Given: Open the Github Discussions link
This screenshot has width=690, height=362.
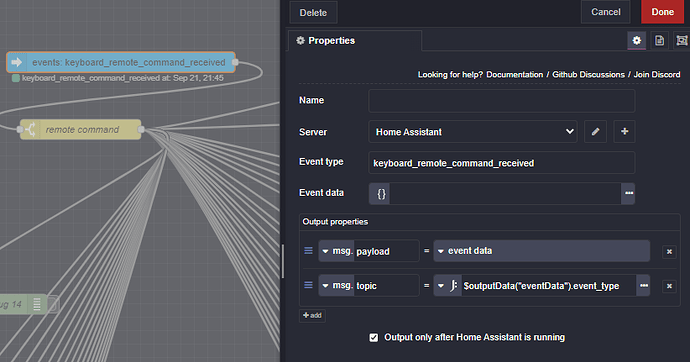Looking at the screenshot, I should click(x=588, y=74).
